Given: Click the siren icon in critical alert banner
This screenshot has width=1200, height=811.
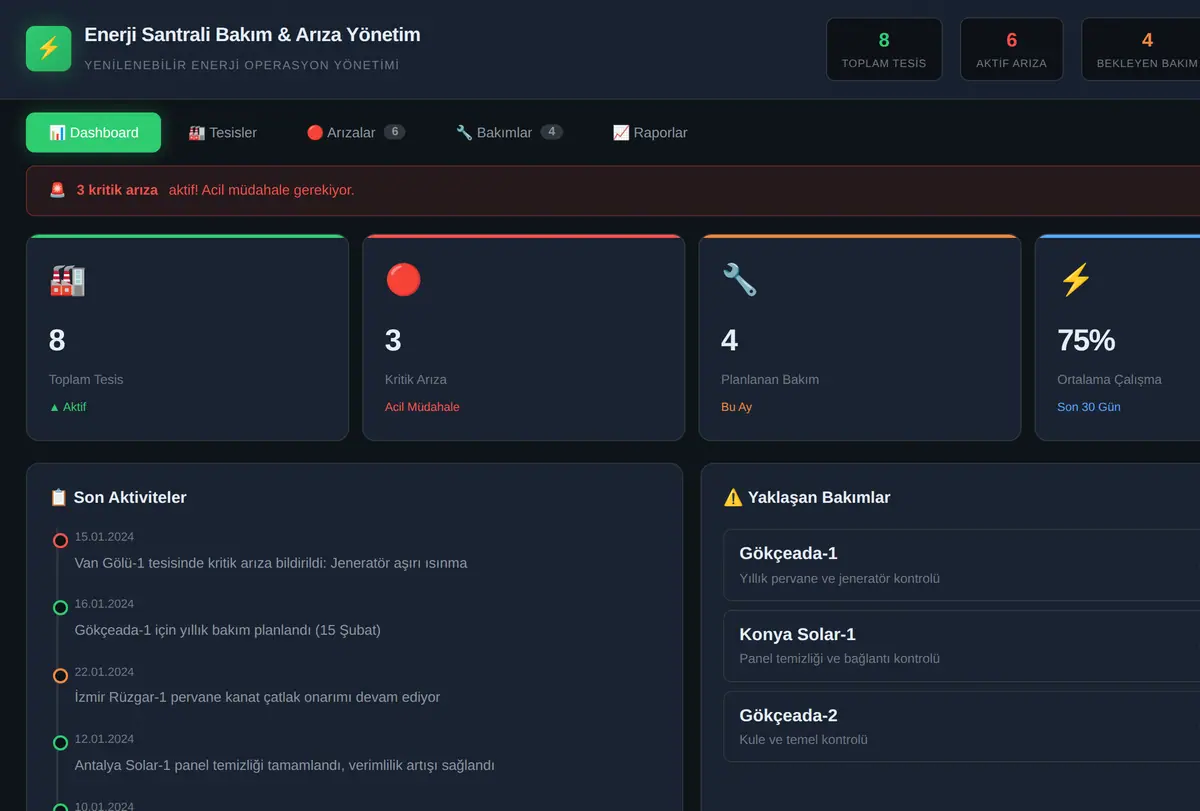Looking at the screenshot, I should tap(57, 190).
